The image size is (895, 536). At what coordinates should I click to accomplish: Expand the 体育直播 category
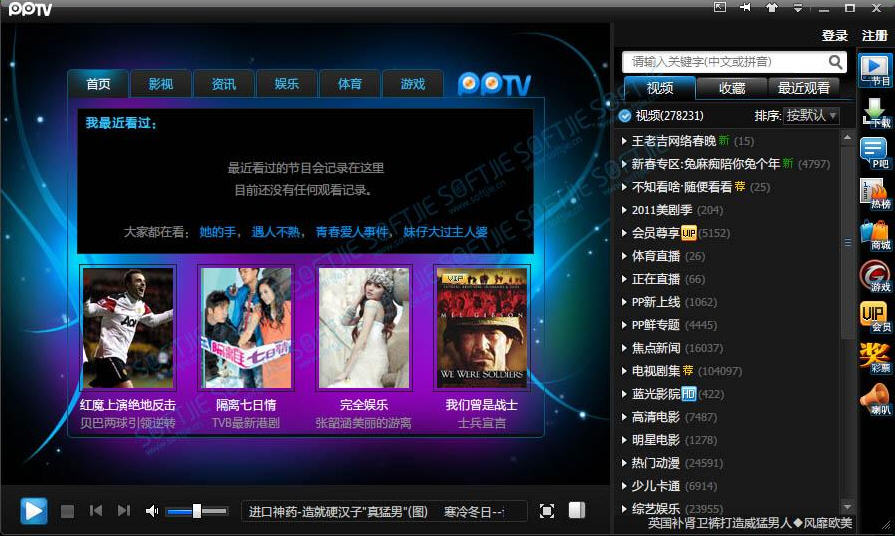tap(623, 256)
